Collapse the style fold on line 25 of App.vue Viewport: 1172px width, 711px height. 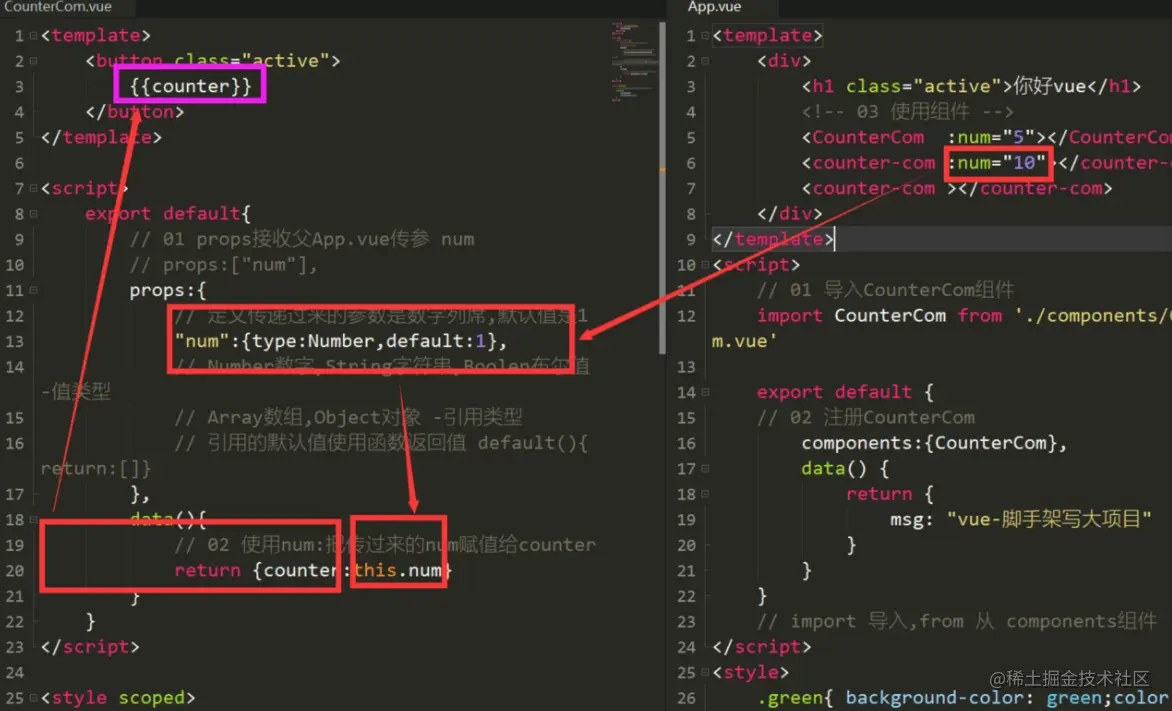pyautogui.click(x=705, y=672)
